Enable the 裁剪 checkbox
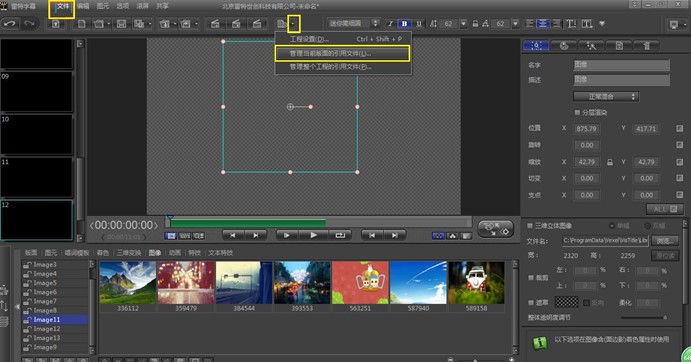The height and width of the screenshot is (362, 691). [530, 278]
